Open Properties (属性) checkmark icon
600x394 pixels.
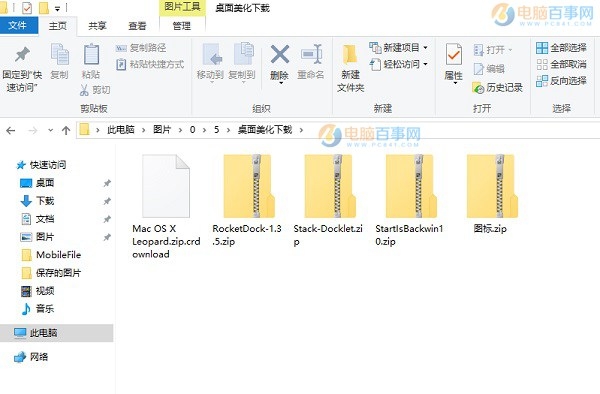point(454,54)
